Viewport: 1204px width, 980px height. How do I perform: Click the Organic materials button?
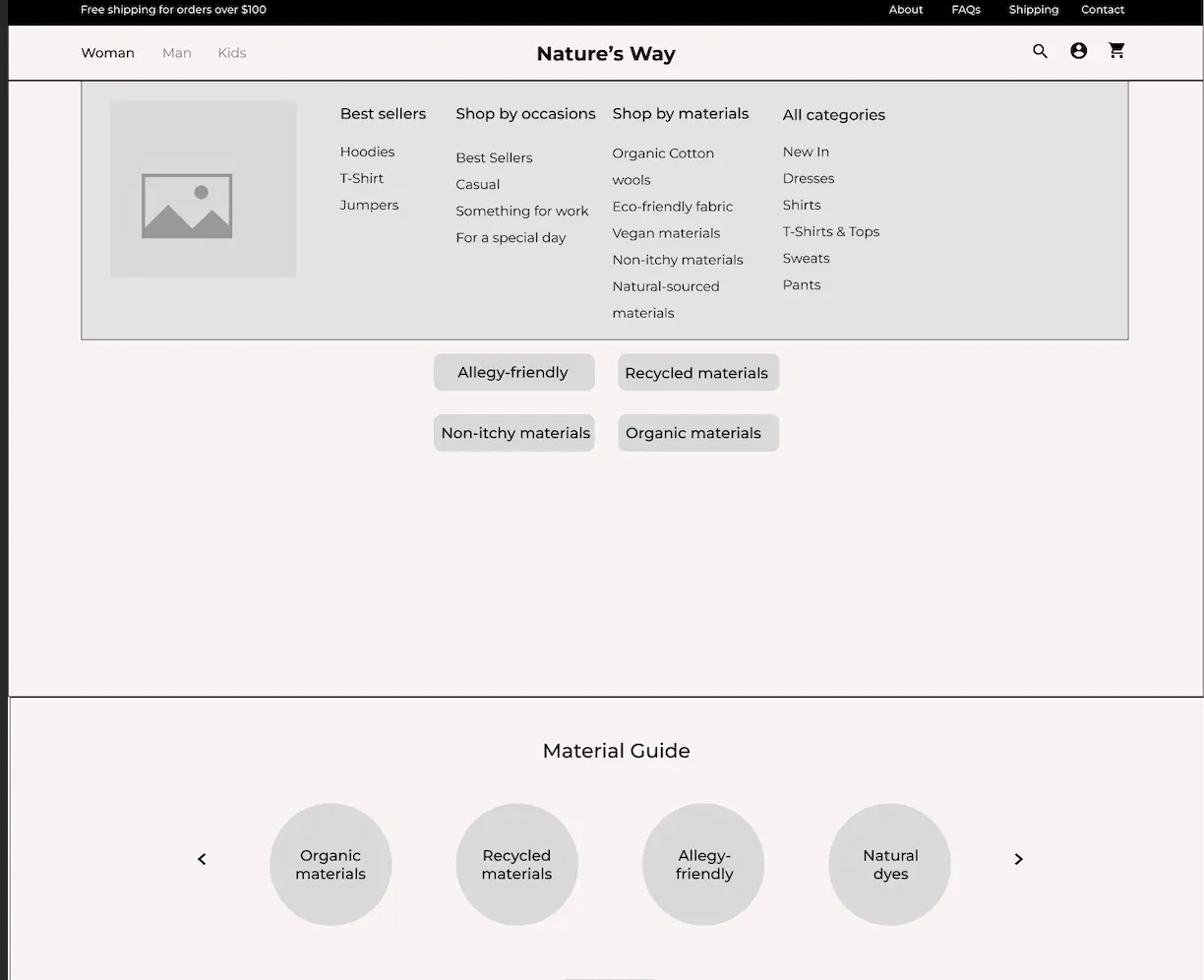coord(698,433)
